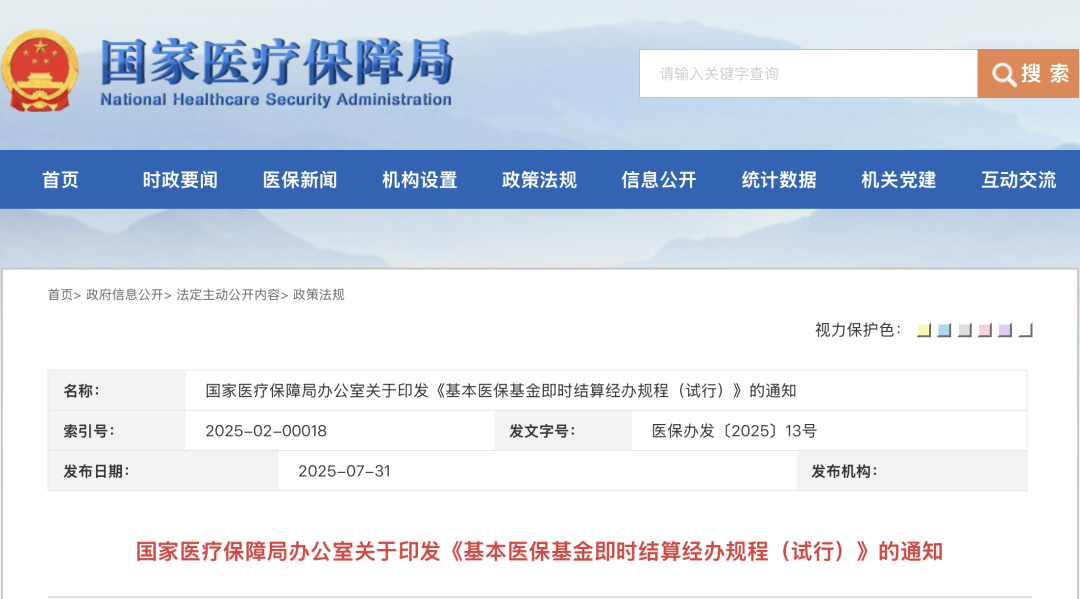Click the 法定主动公开内容 breadcrumb link
The width and height of the screenshot is (1080, 599).
[228, 295]
